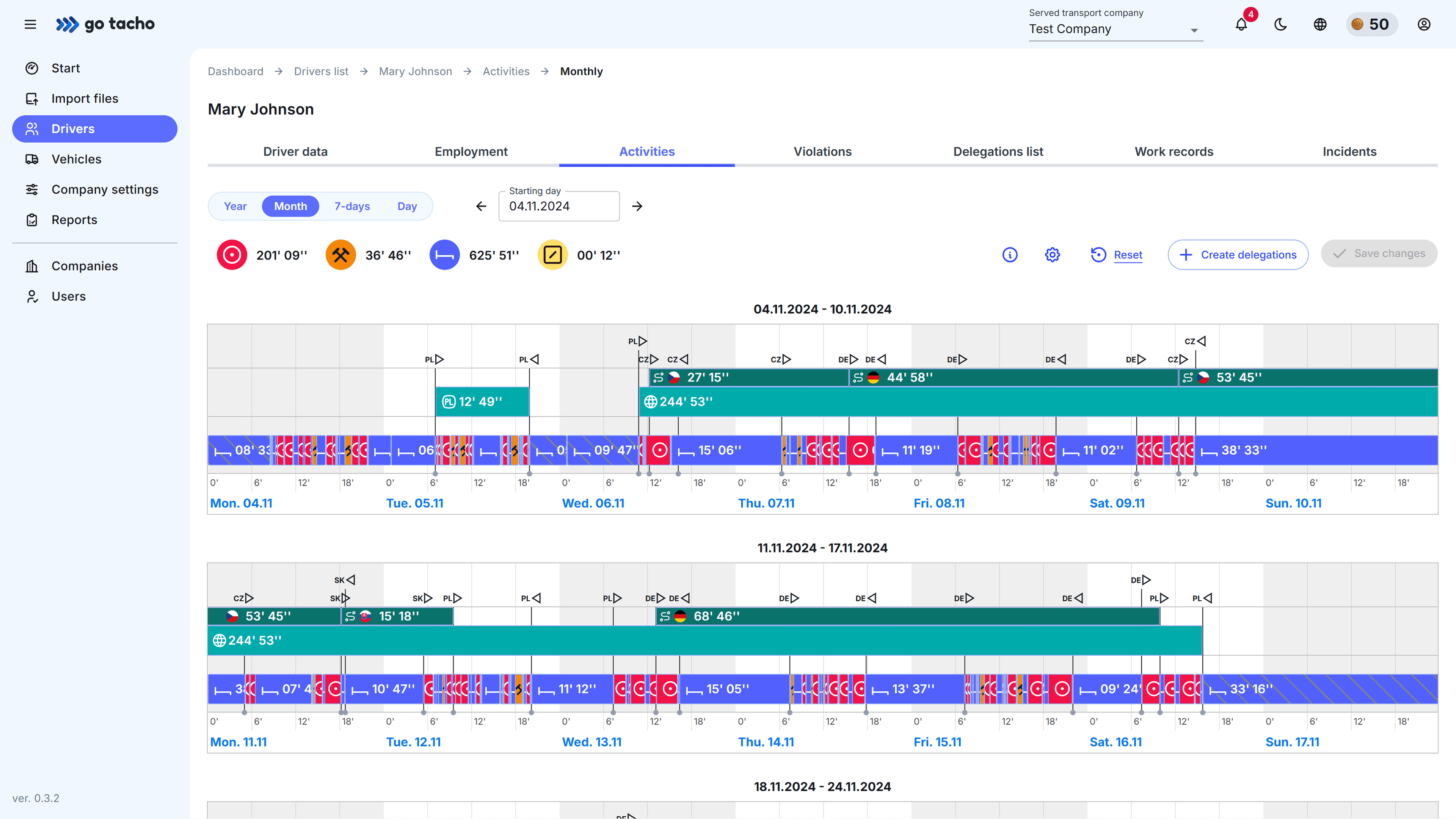The height and width of the screenshot is (819, 1456).
Task: Open the notifications bell
Action: point(1241,24)
